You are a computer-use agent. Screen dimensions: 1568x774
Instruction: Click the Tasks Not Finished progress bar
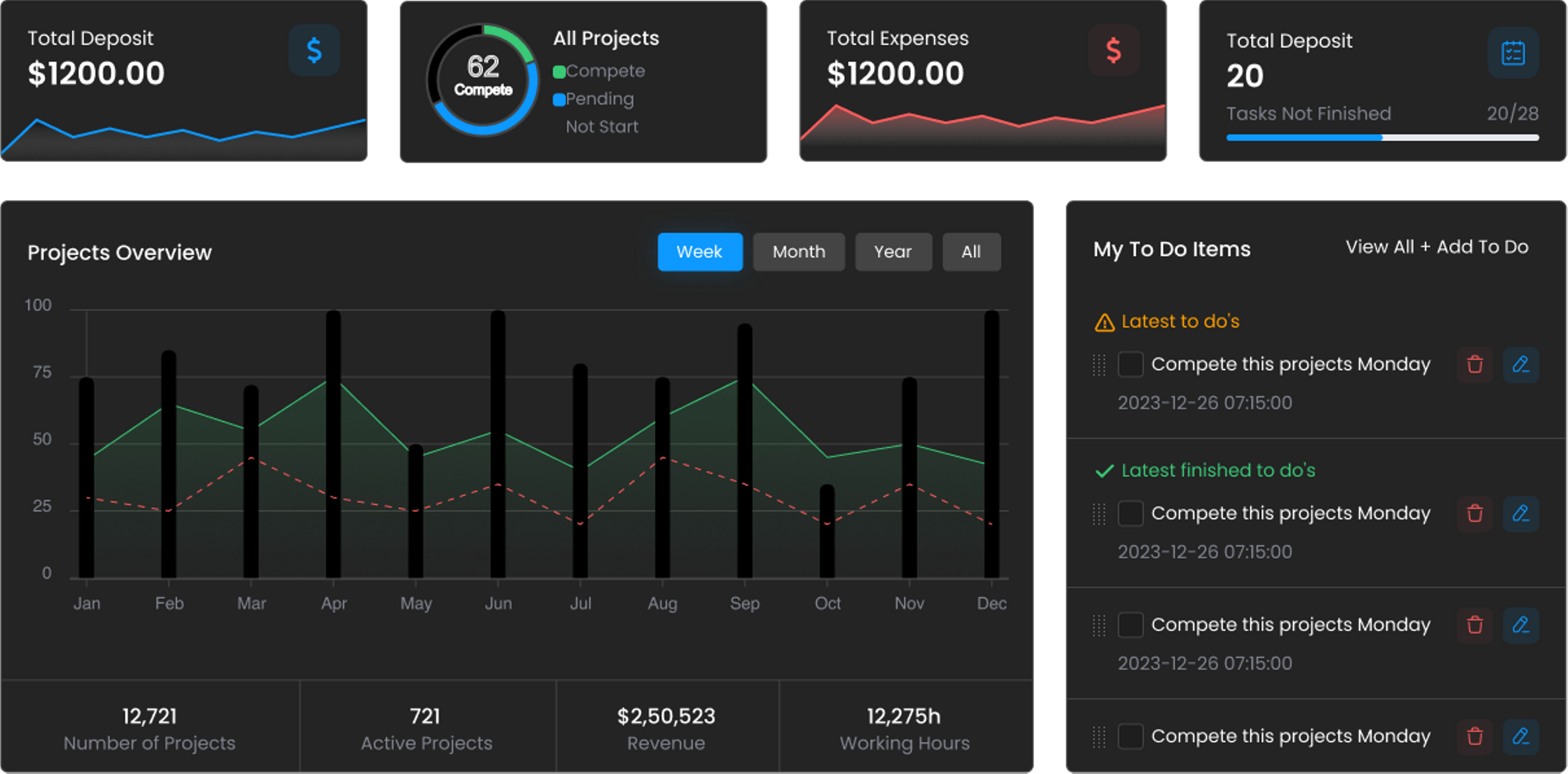coord(1382,138)
